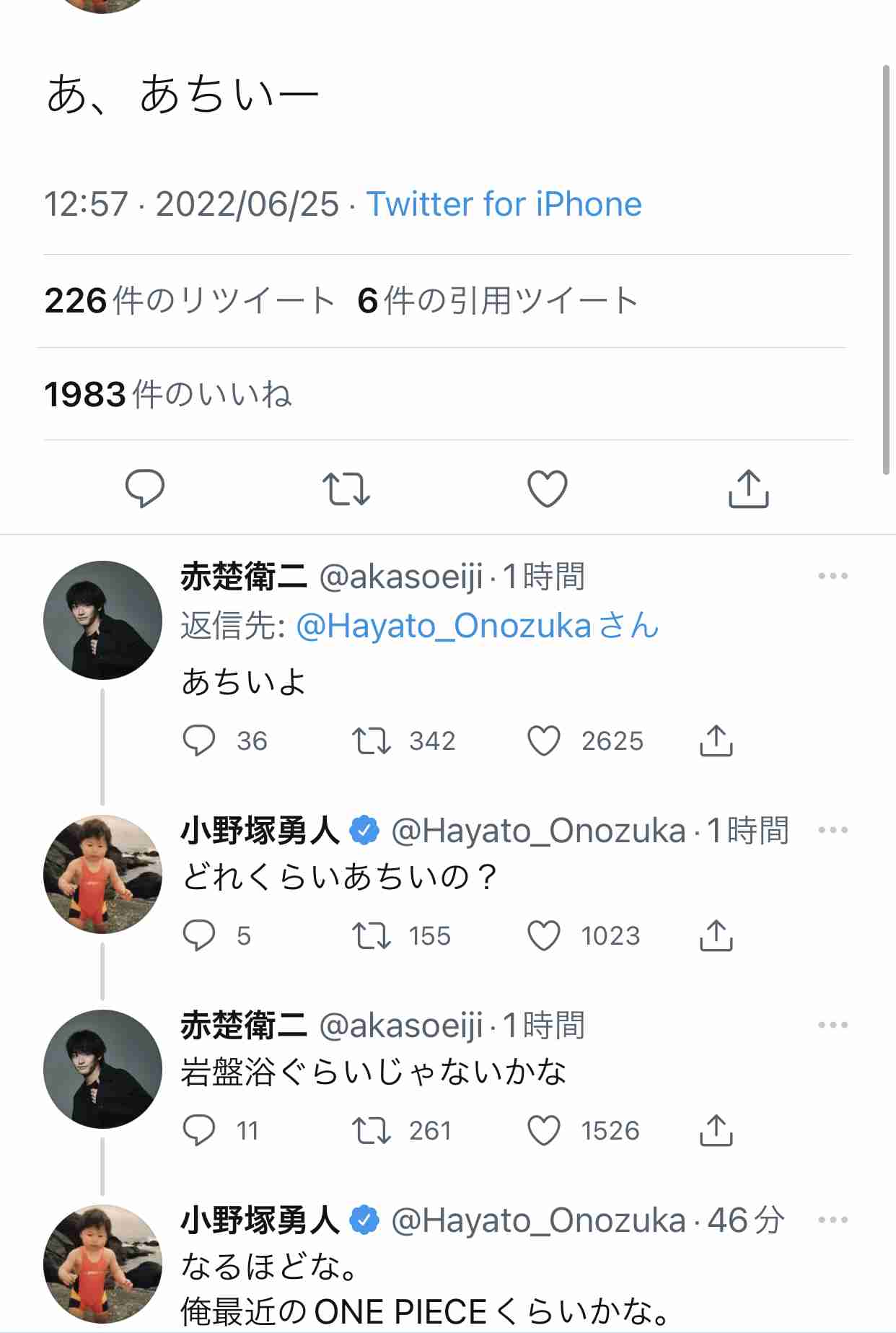View the 226 retweets list

pyautogui.click(x=189, y=301)
